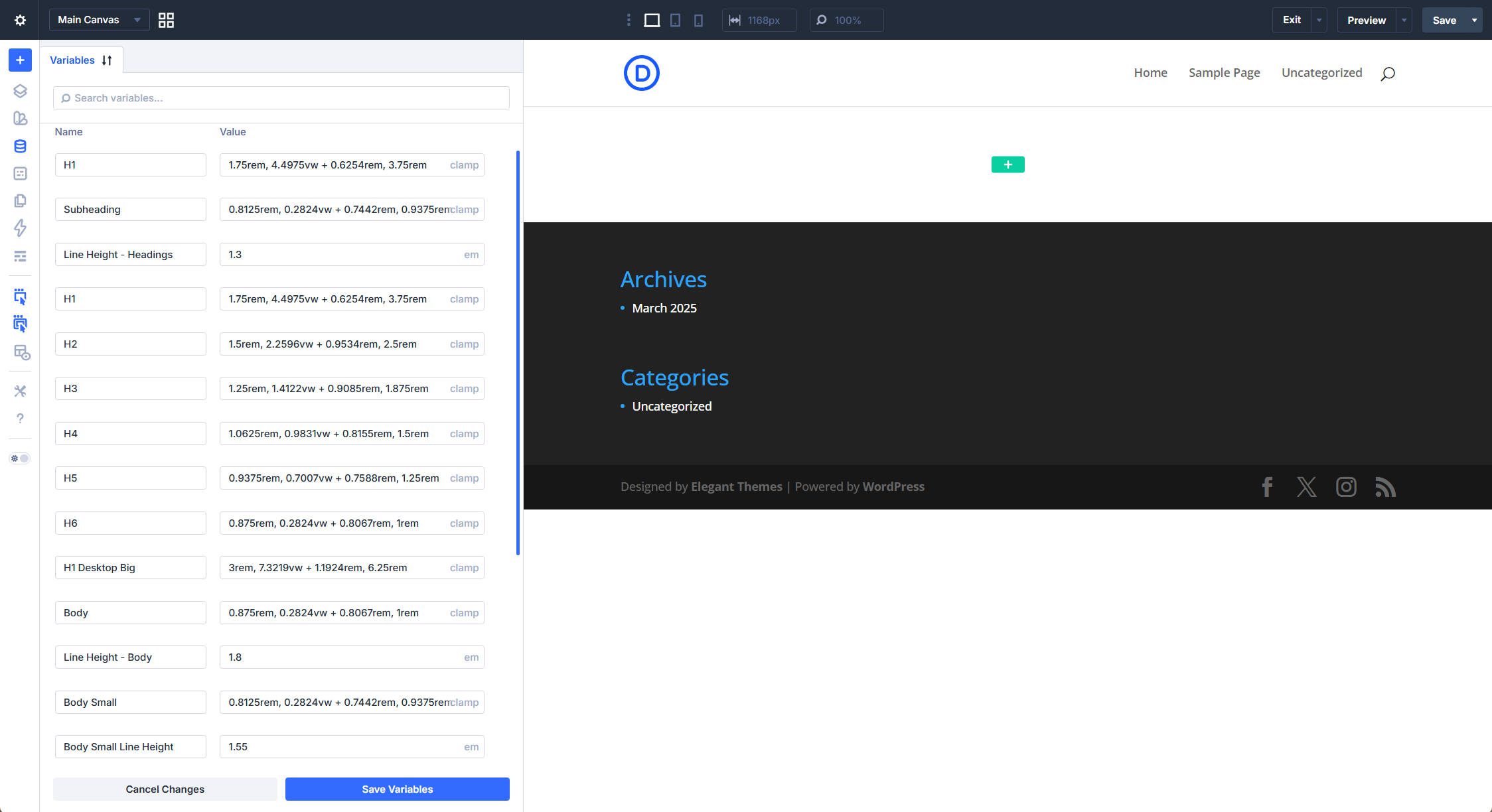Click the lightning bolt icon in sidebar
This screenshot has width=1492, height=812.
20,228
